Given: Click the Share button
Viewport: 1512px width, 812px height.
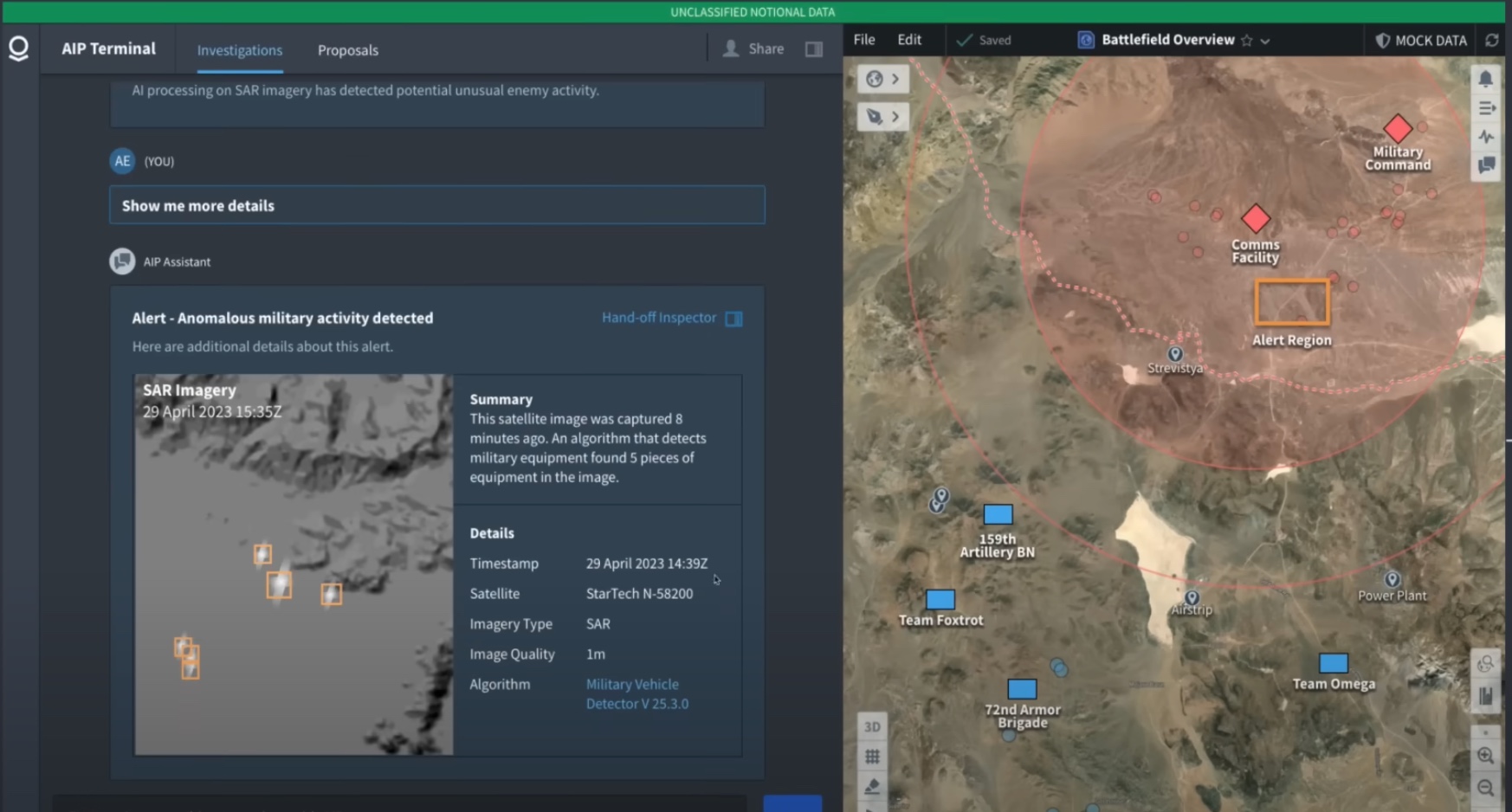Looking at the screenshot, I should pos(754,49).
